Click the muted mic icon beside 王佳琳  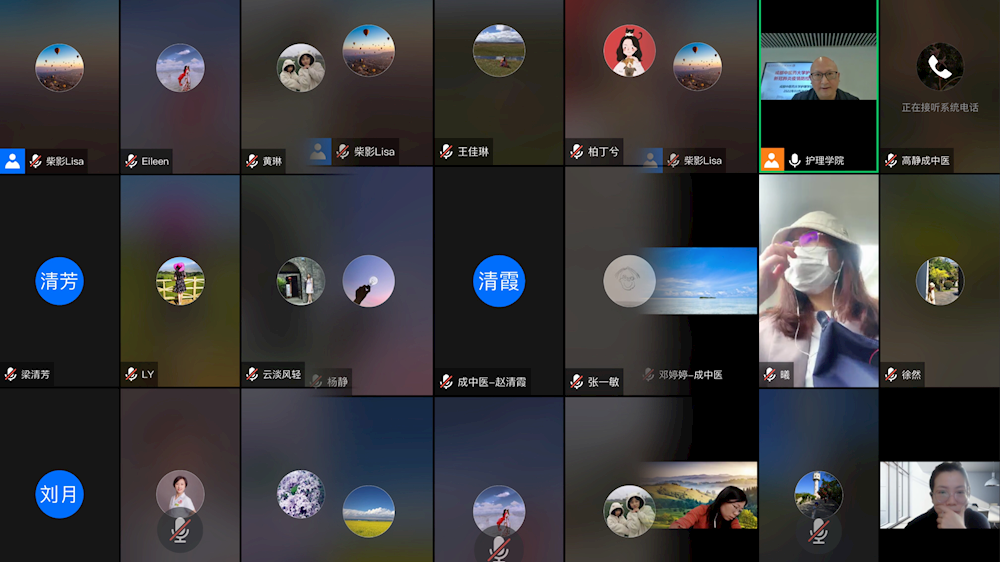click(x=446, y=152)
